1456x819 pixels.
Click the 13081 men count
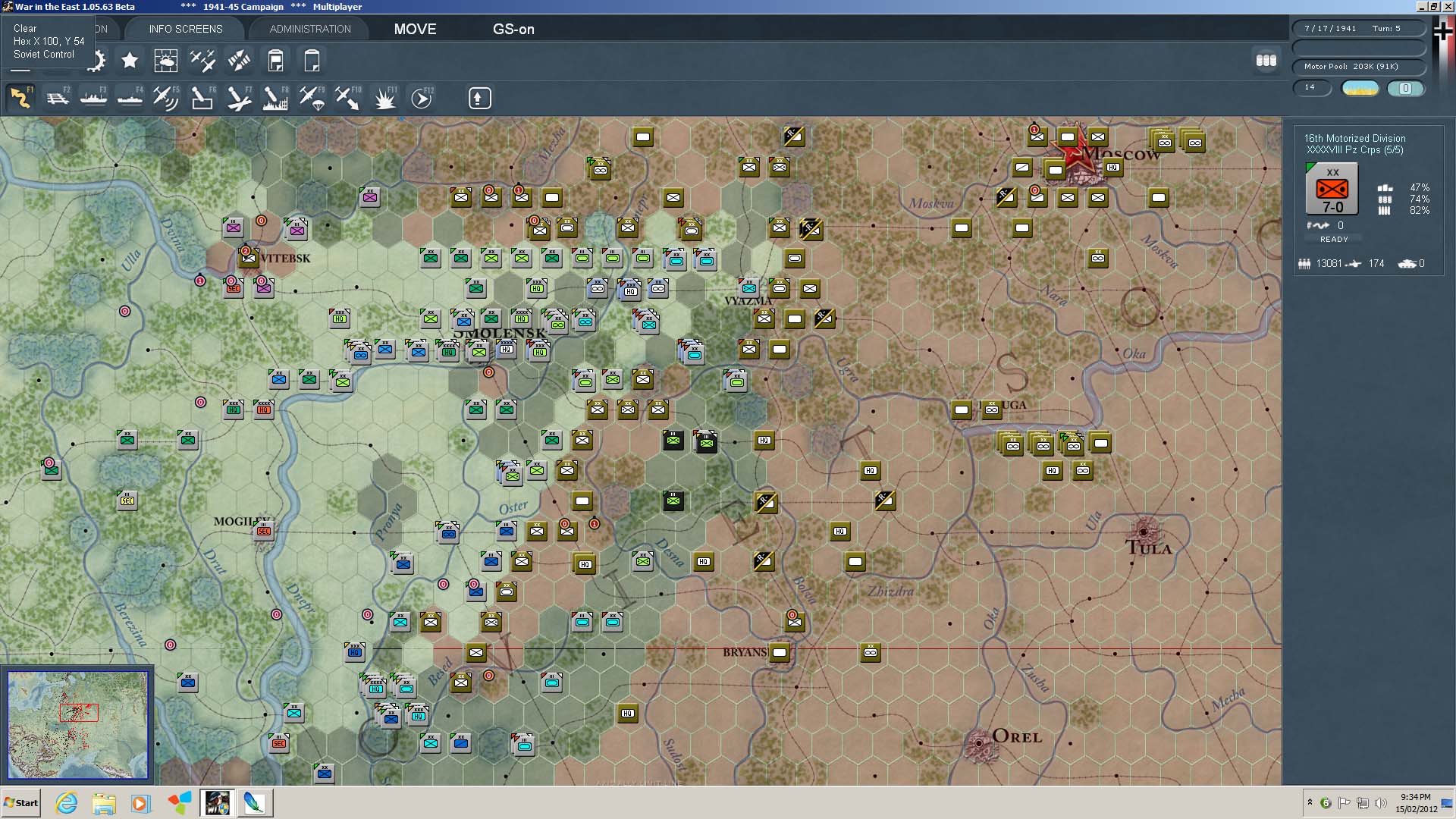[x=1329, y=263]
